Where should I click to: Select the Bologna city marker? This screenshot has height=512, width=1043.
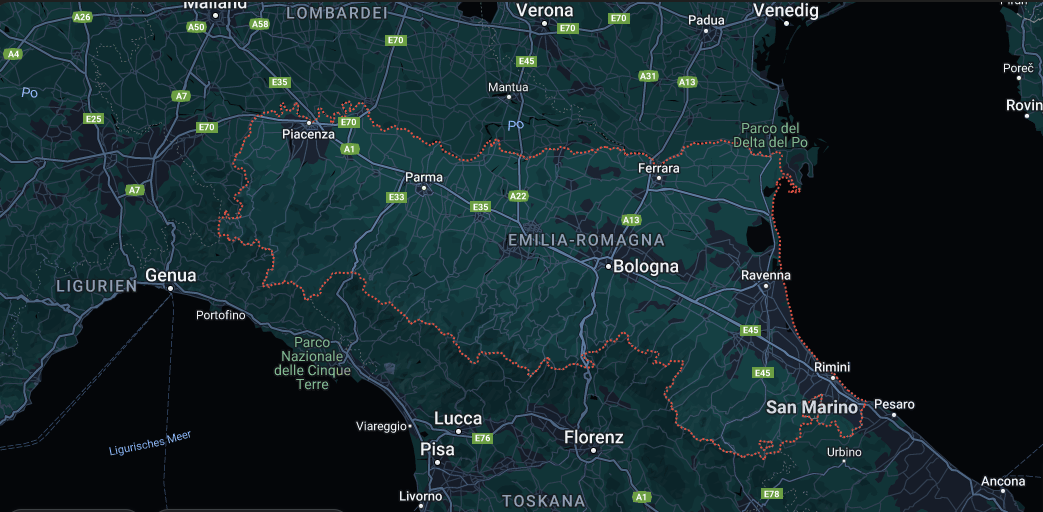[x=609, y=267]
